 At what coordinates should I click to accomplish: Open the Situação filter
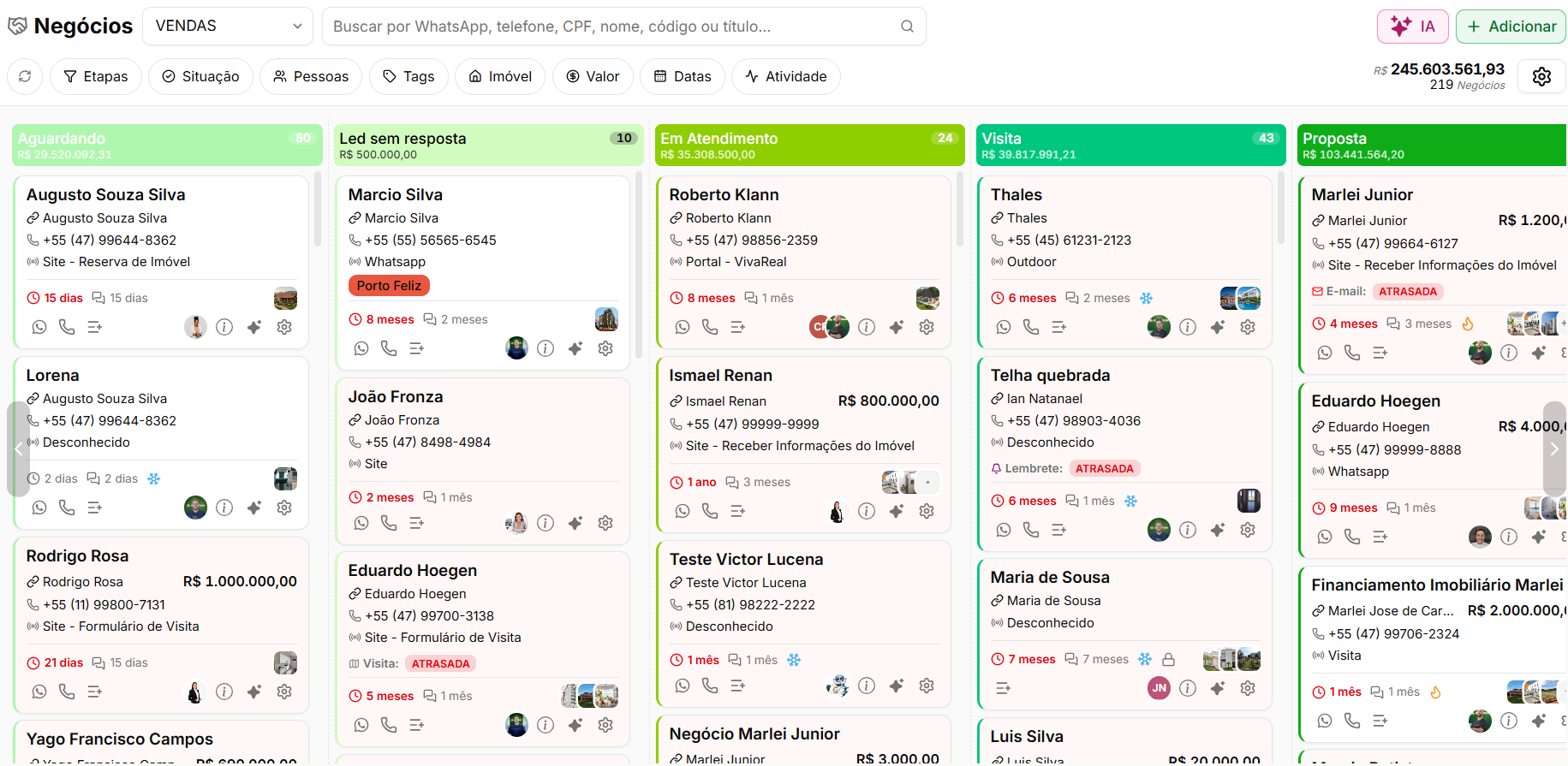200,76
